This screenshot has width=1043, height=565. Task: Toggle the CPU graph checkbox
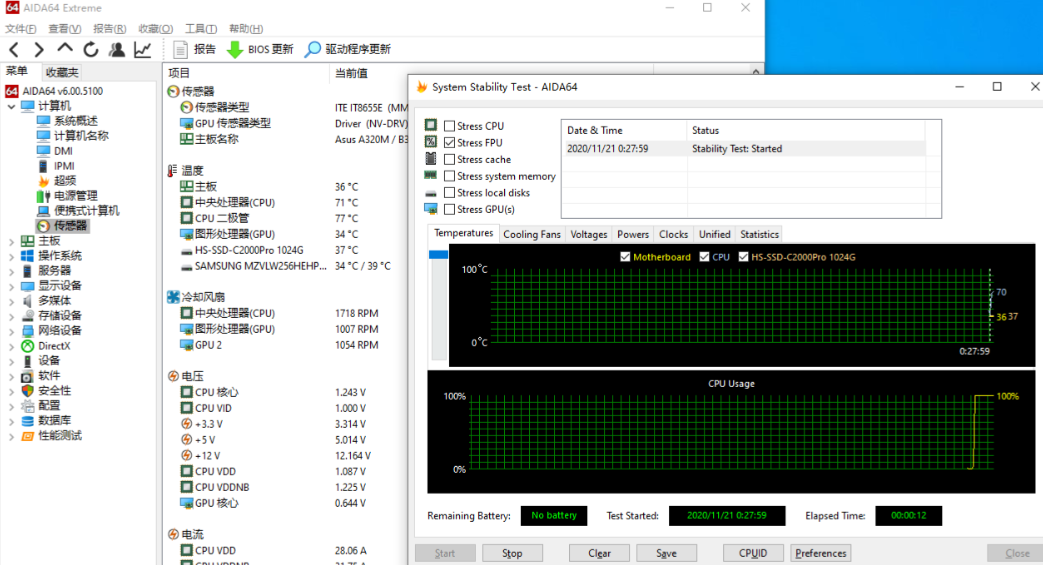704,257
